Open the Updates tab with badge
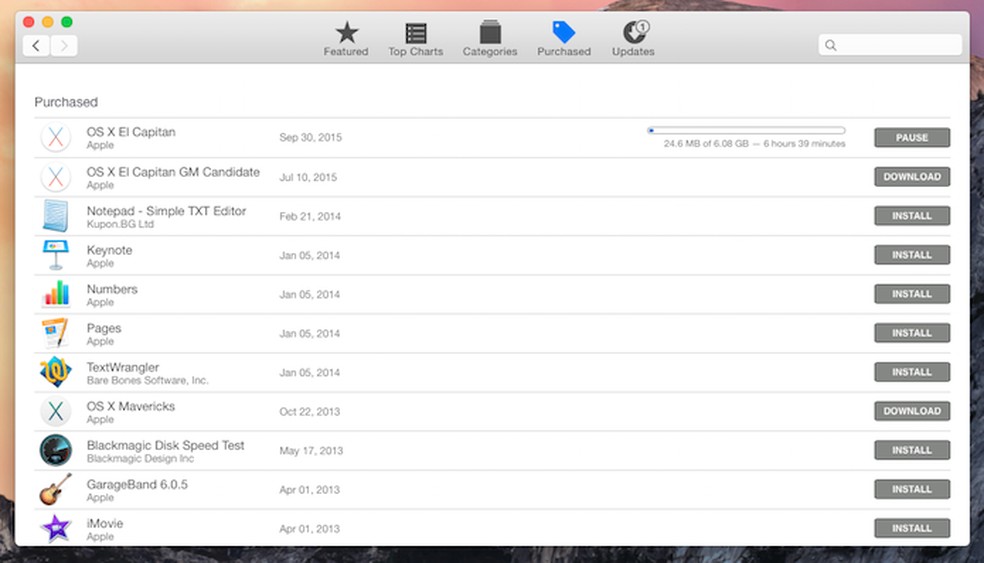 633,39
